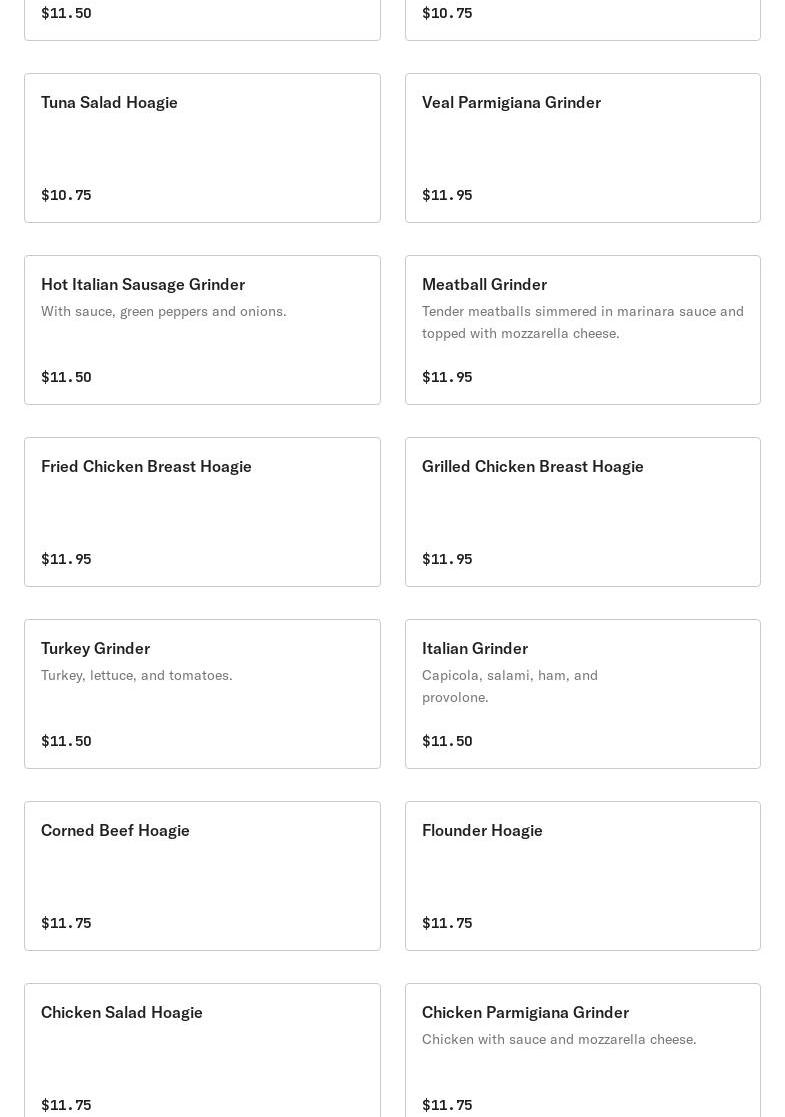Click the $11.95 price on Meatball Grinder
The image size is (785, 1117).
pyautogui.click(x=447, y=377)
